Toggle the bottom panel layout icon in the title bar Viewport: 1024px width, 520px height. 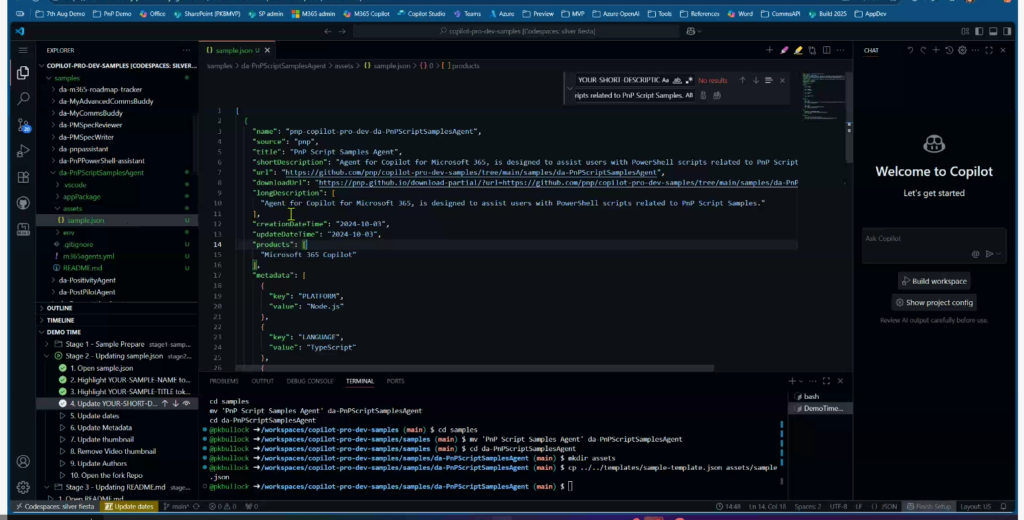tap(993, 31)
